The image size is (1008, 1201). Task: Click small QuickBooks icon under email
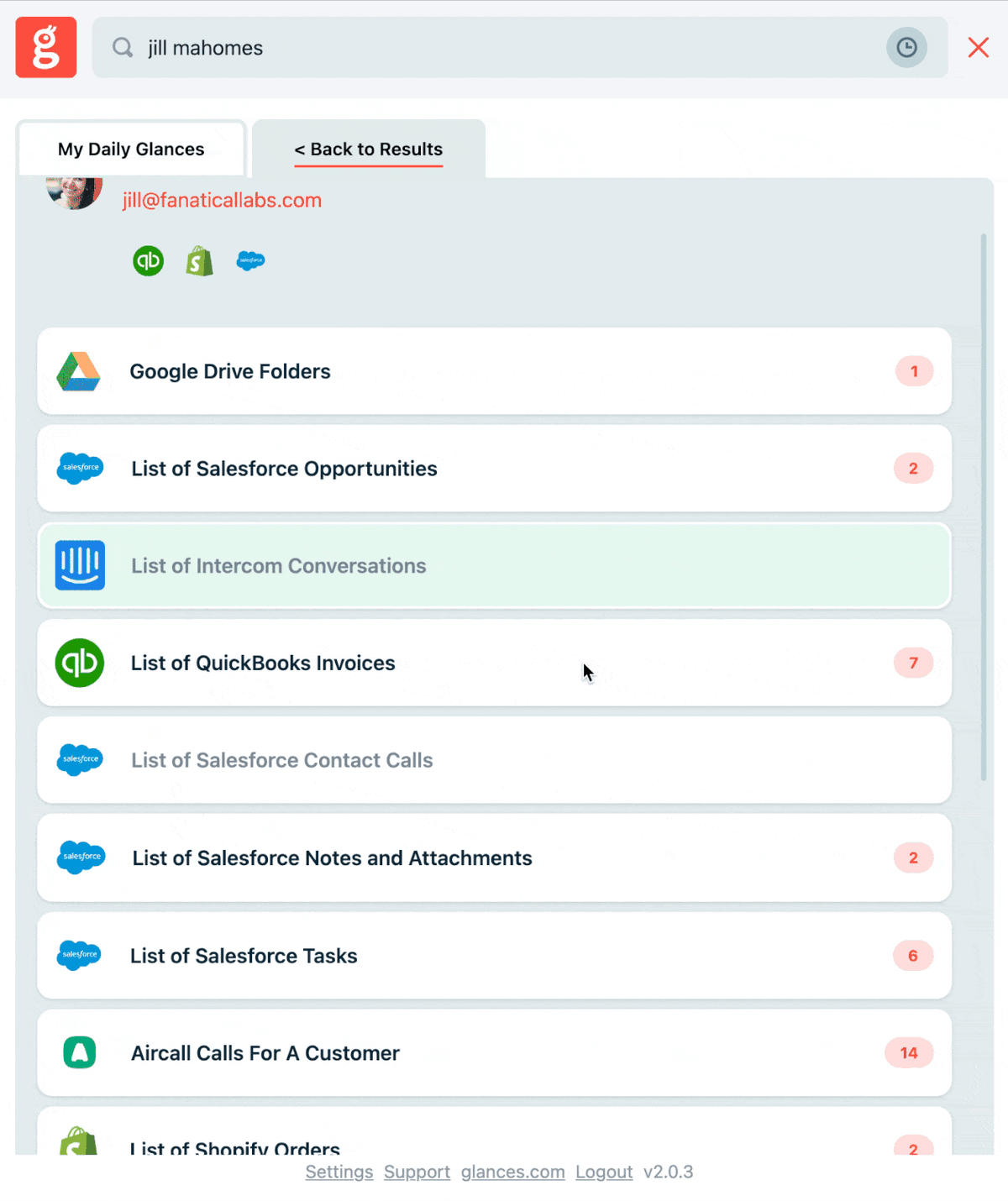tap(149, 261)
